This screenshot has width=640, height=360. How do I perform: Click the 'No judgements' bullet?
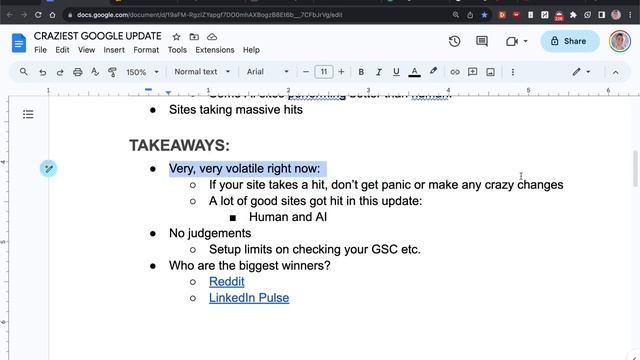[210, 233]
